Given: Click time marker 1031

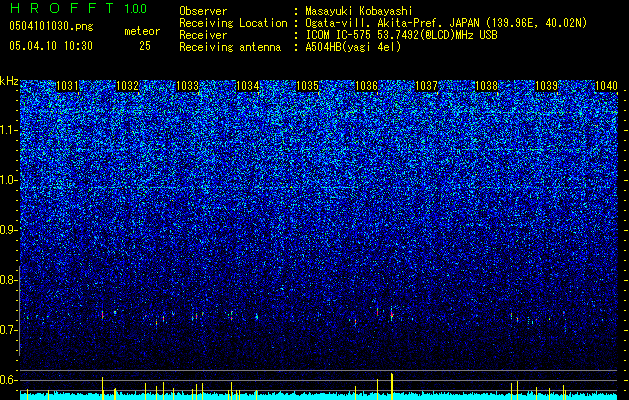Looking at the screenshot, I should 67,86.
